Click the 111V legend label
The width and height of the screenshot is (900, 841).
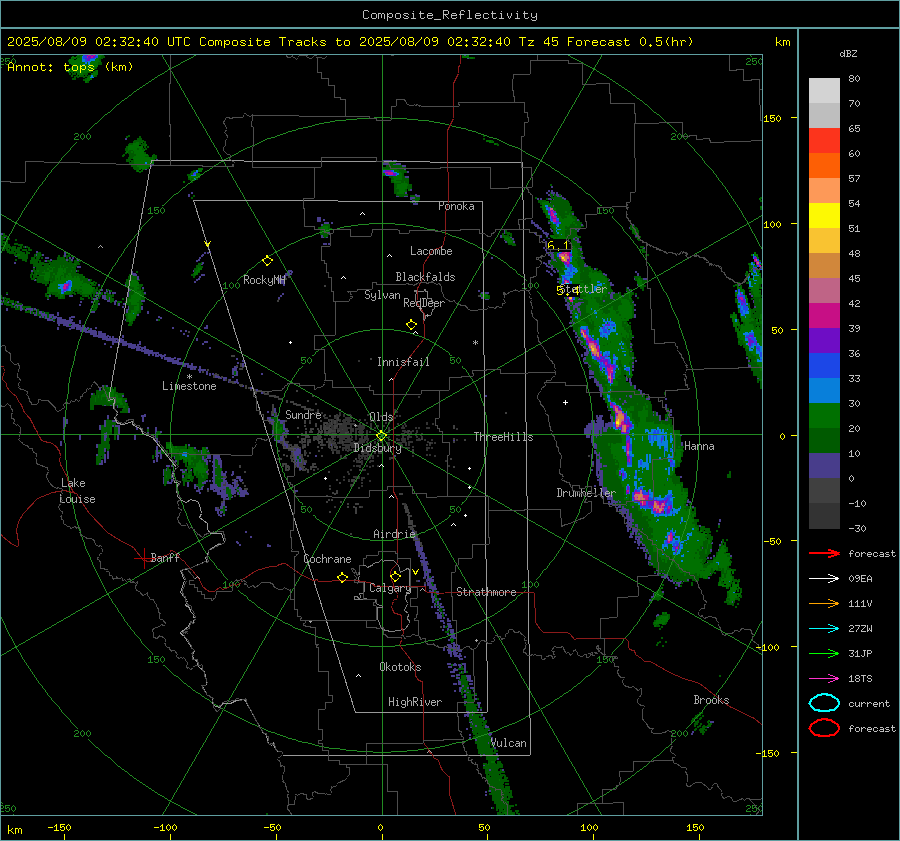click(860, 603)
